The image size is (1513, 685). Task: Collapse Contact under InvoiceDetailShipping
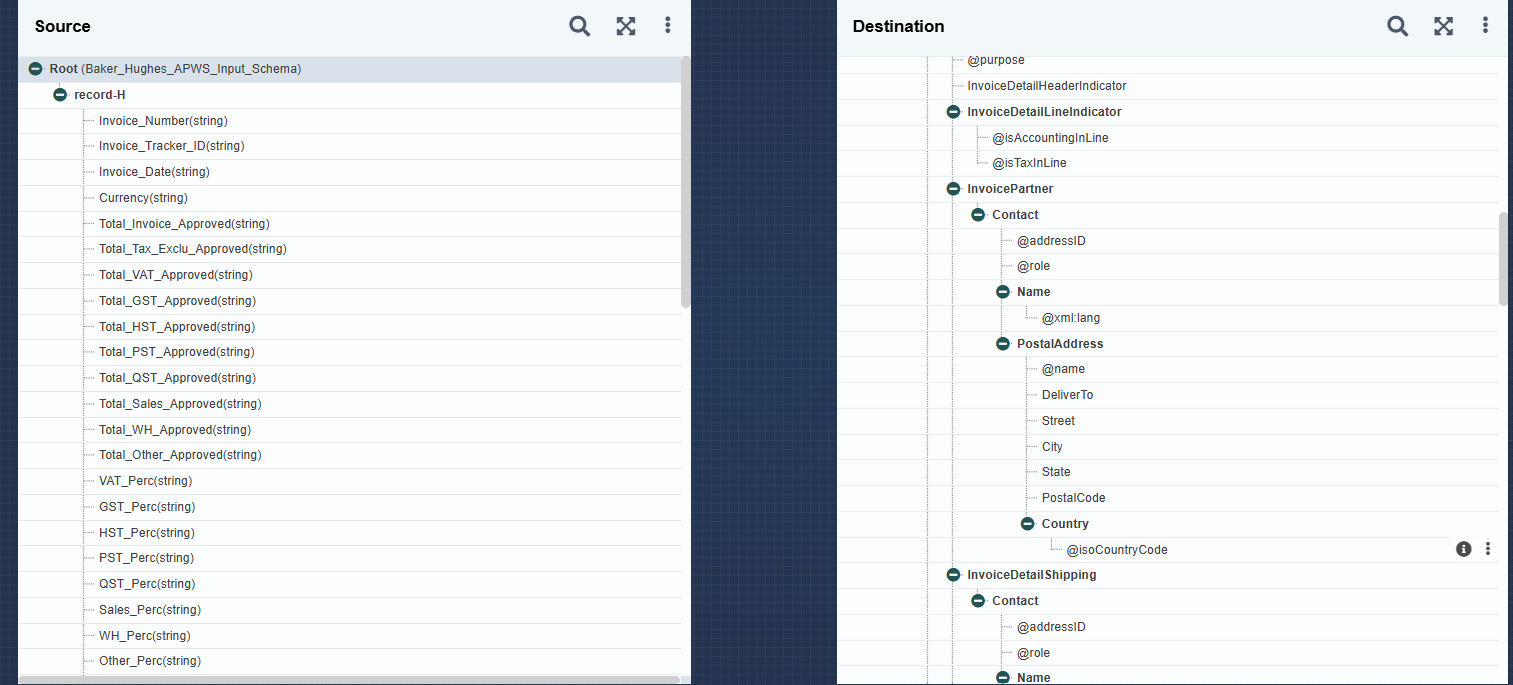pyautogui.click(x=979, y=601)
